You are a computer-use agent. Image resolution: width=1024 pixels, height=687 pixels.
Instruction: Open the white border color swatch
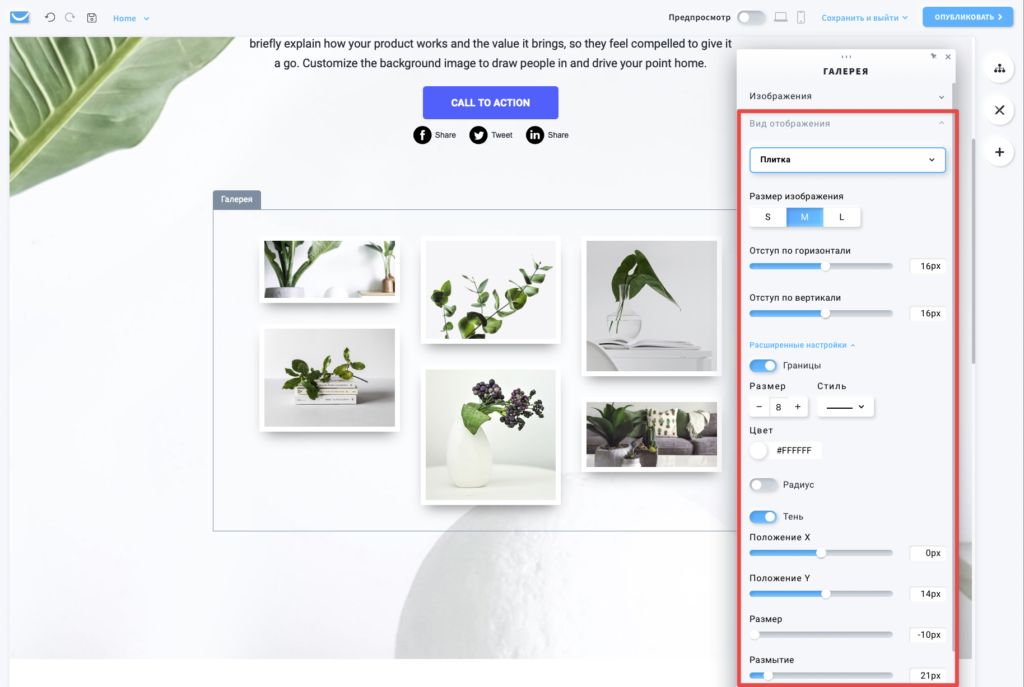pyautogui.click(x=759, y=451)
